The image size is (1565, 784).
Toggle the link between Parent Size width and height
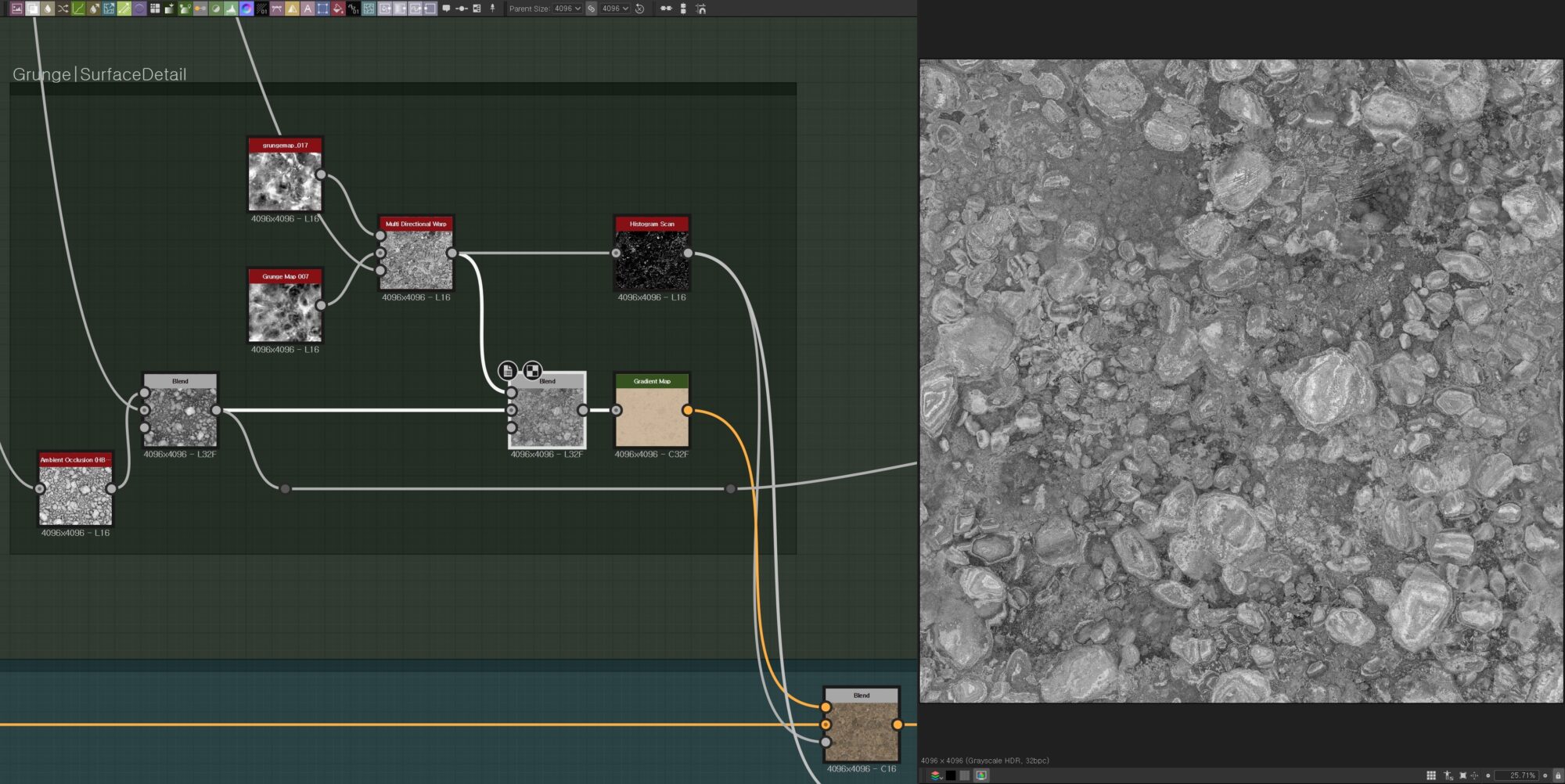click(x=592, y=9)
